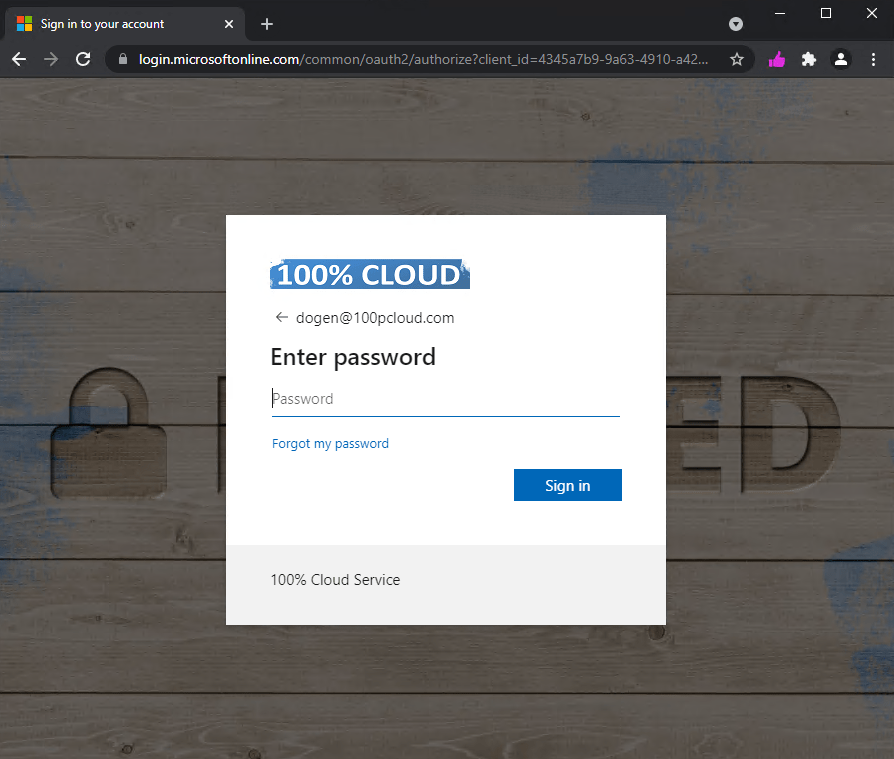Select the 'Sign in to your account' tab

[110, 24]
